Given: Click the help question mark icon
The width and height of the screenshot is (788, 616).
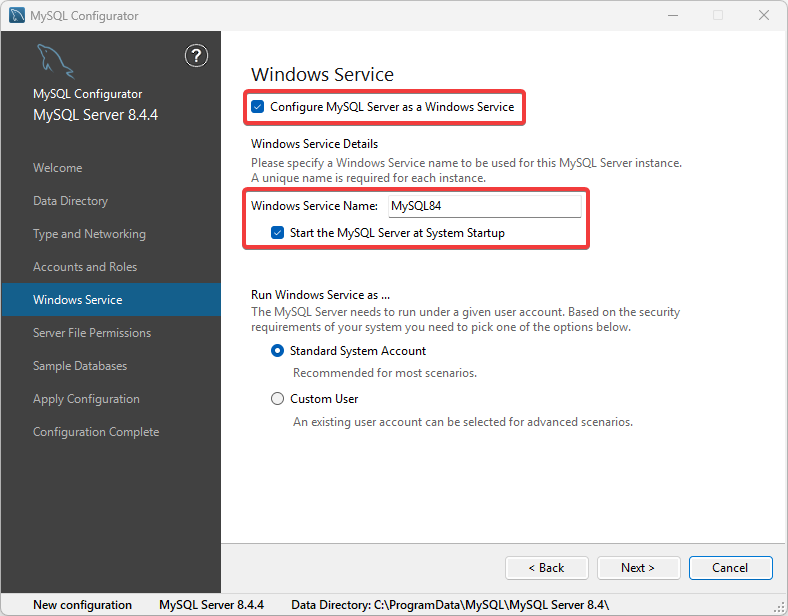Looking at the screenshot, I should click(197, 56).
